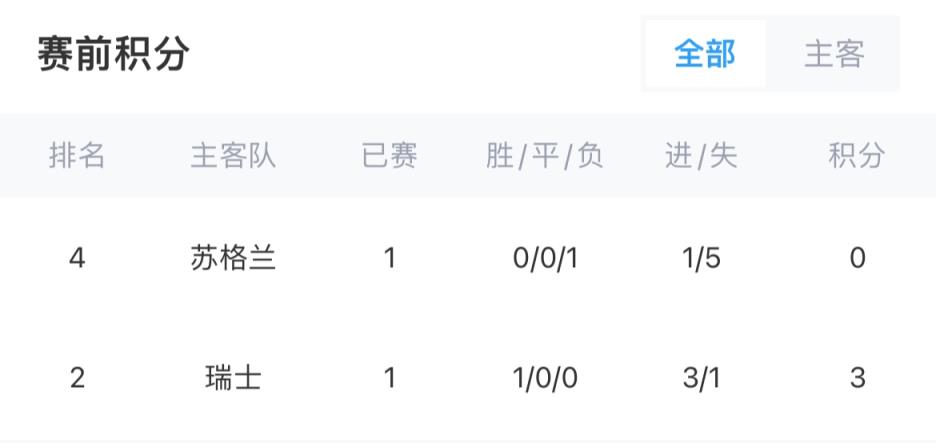Click the 排名 column header
This screenshot has width=936, height=443.
tap(77, 156)
